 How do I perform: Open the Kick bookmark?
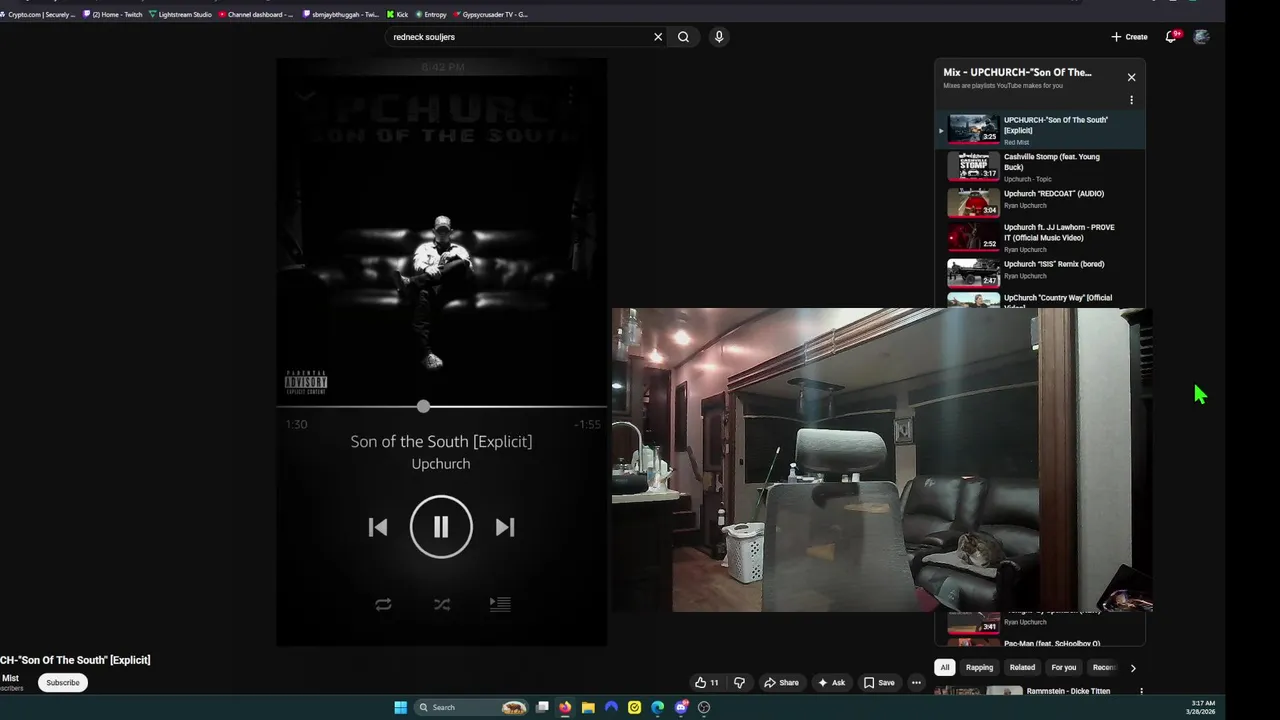[398, 14]
